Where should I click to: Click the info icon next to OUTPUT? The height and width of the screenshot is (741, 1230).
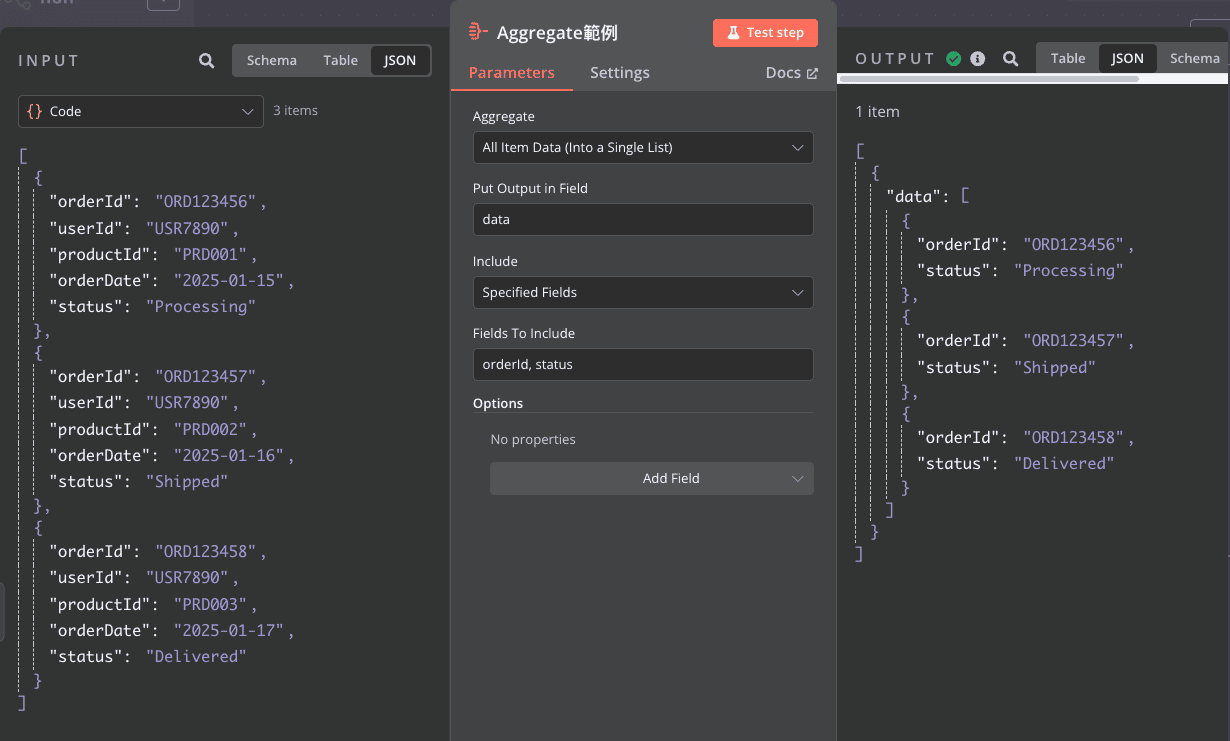point(978,59)
